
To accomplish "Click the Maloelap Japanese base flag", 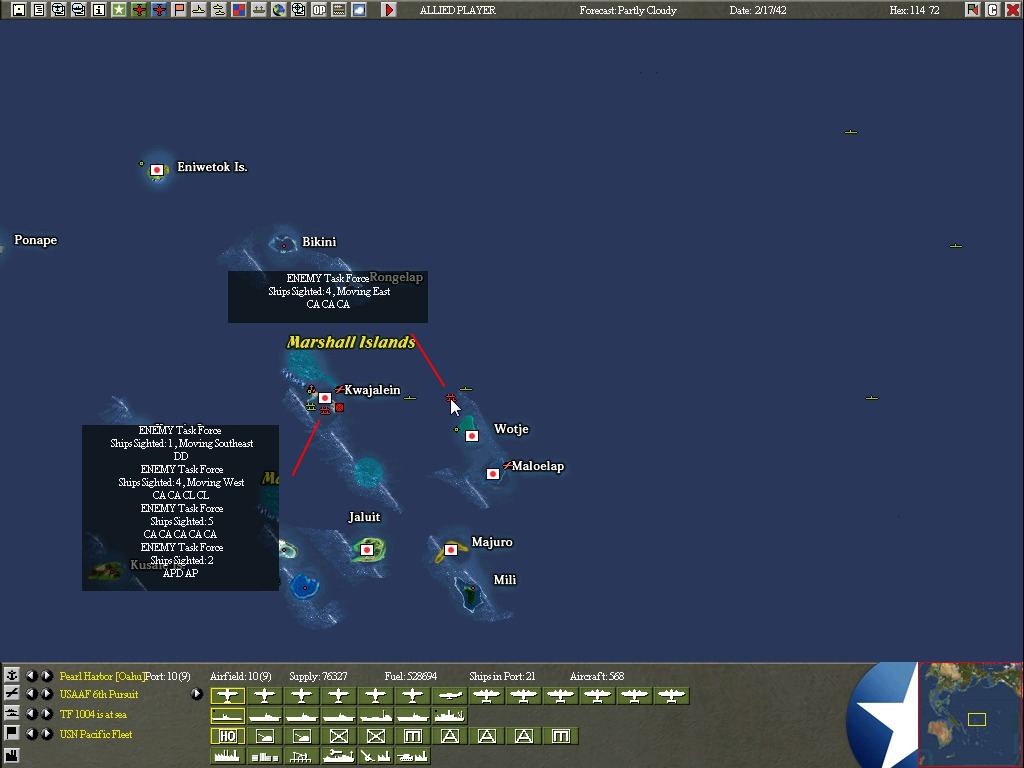I will (493, 473).
